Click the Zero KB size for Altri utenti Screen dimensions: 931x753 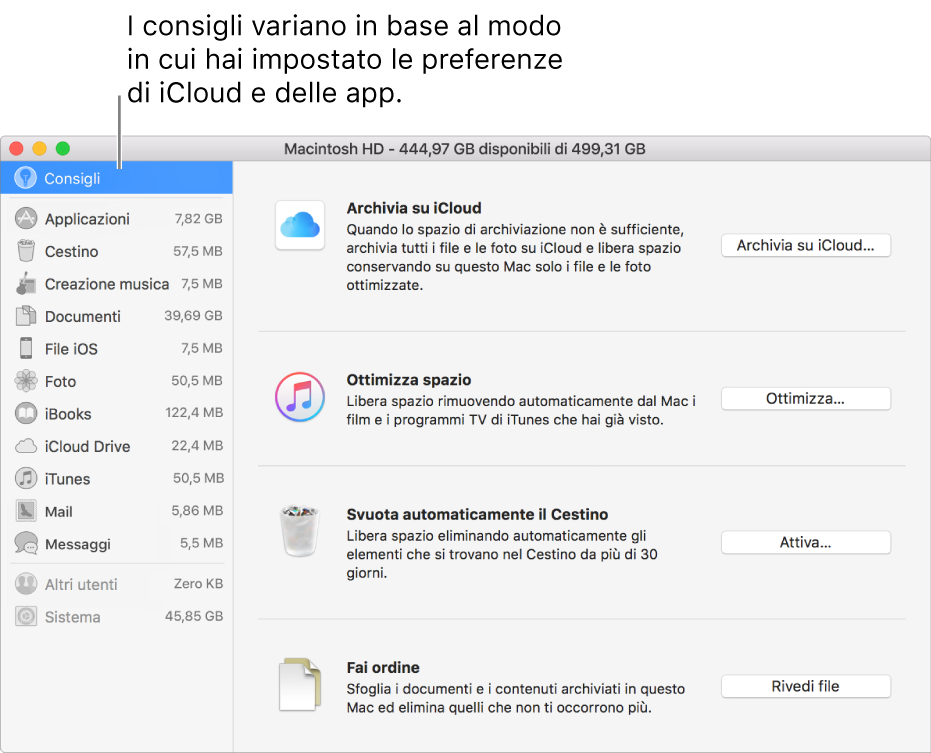[x=198, y=584]
